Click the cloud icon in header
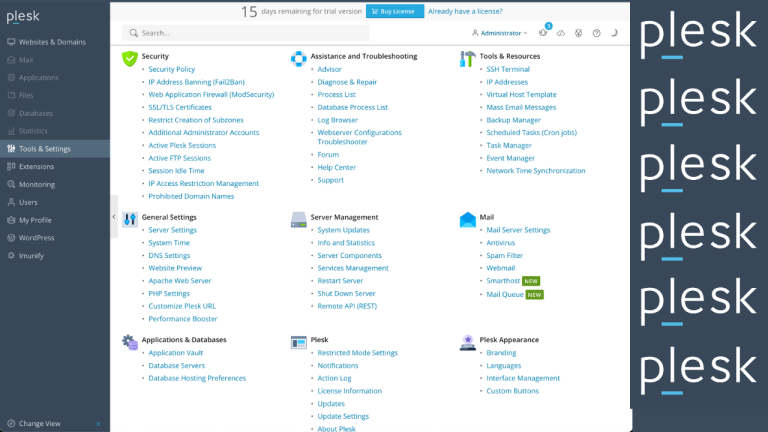This screenshot has height=432, width=768. click(561, 33)
